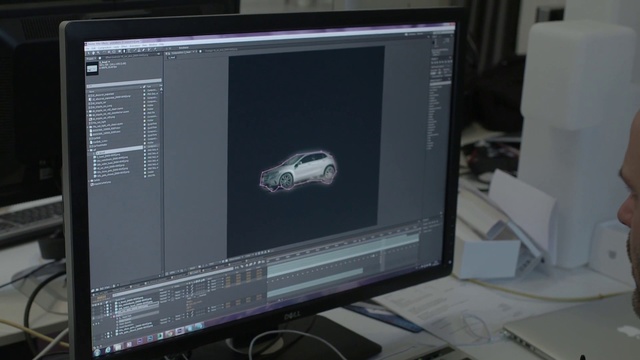Image resolution: width=640 pixels, height=360 pixels.
Task: Launch Internet Explorer from the taskbar
Action: click(108, 350)
